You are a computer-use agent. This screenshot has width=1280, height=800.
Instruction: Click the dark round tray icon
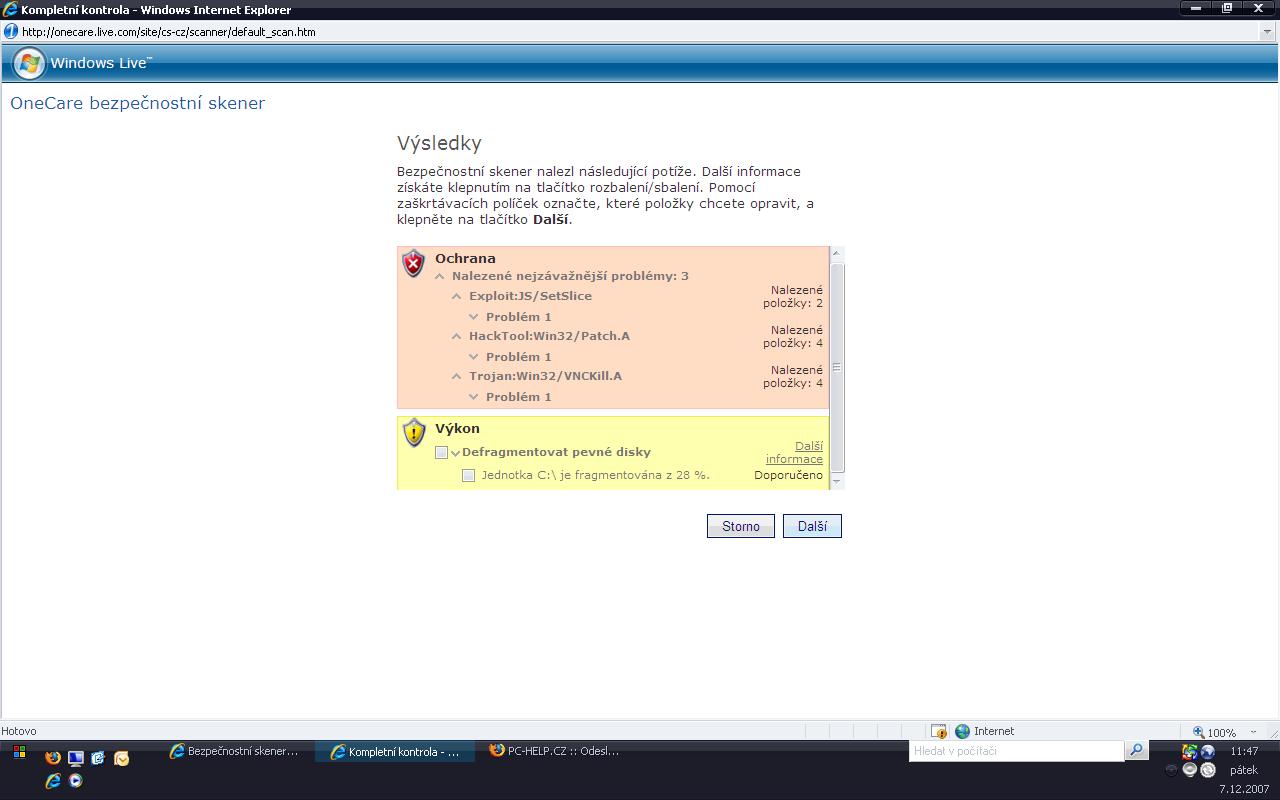[1171, 770]
